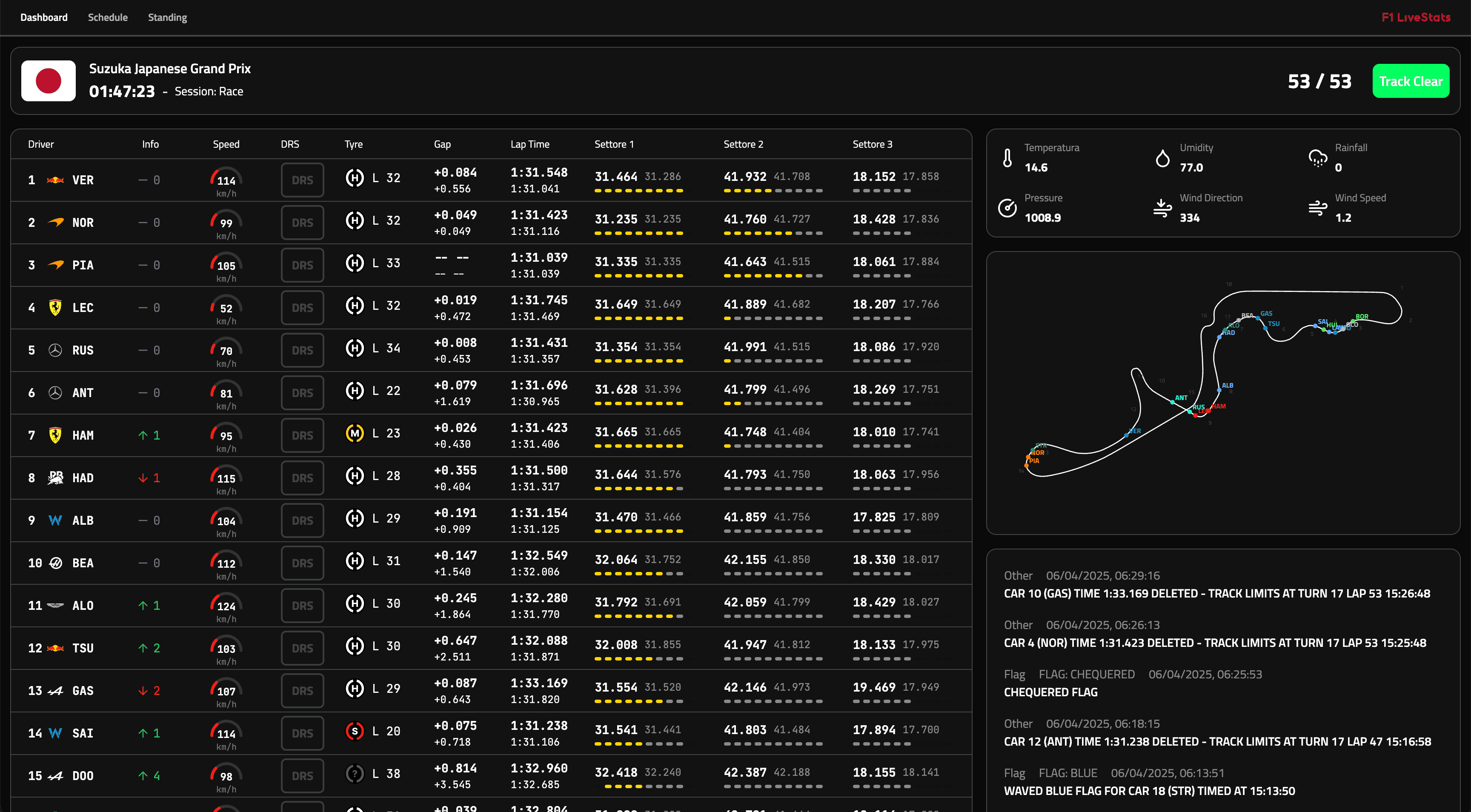Image resolution: width=1471 pixels, height=812 pixels.
Task: Click the Temperatura thermometer icon
Action: (1007, 158)
